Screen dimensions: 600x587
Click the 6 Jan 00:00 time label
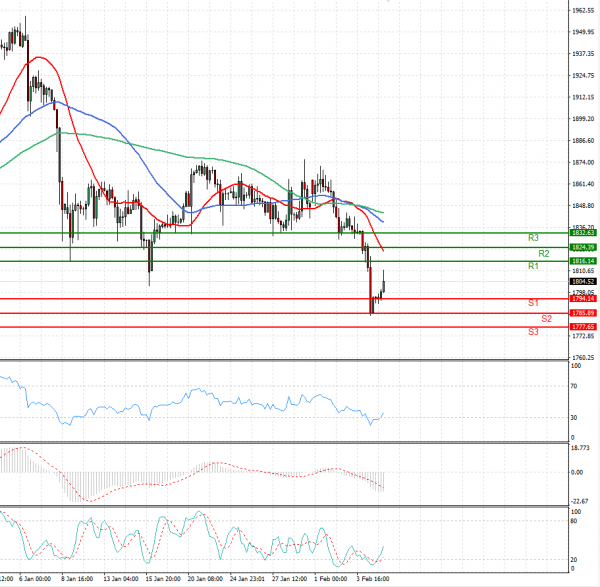35,579
